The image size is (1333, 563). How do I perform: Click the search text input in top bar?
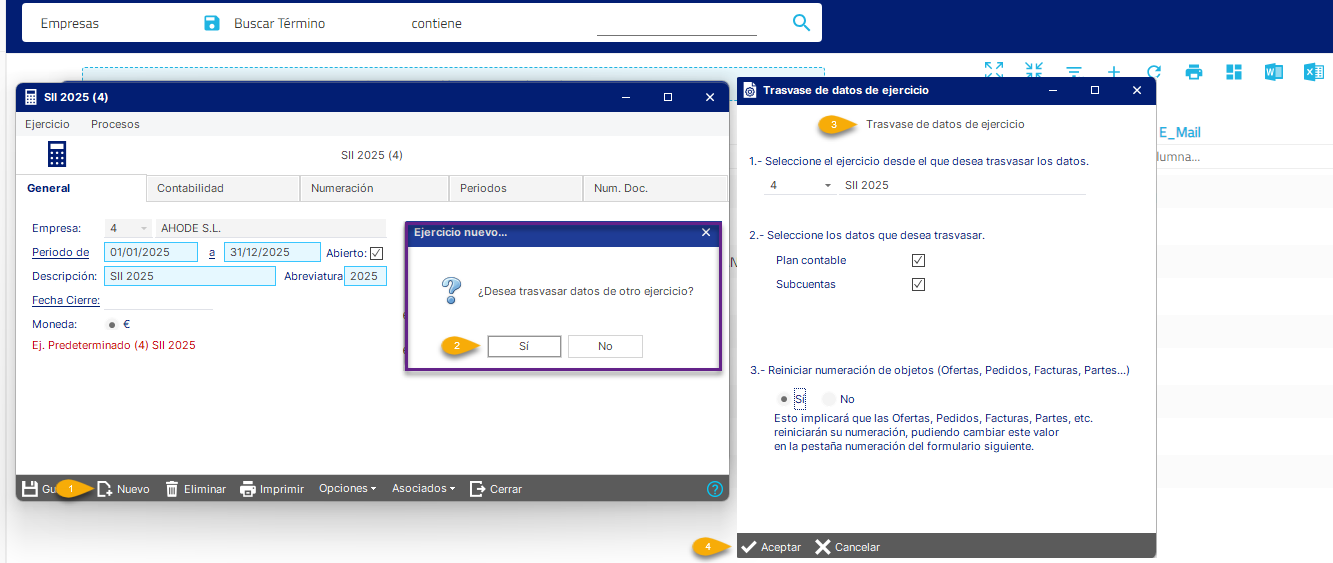[x=677, y=24]
